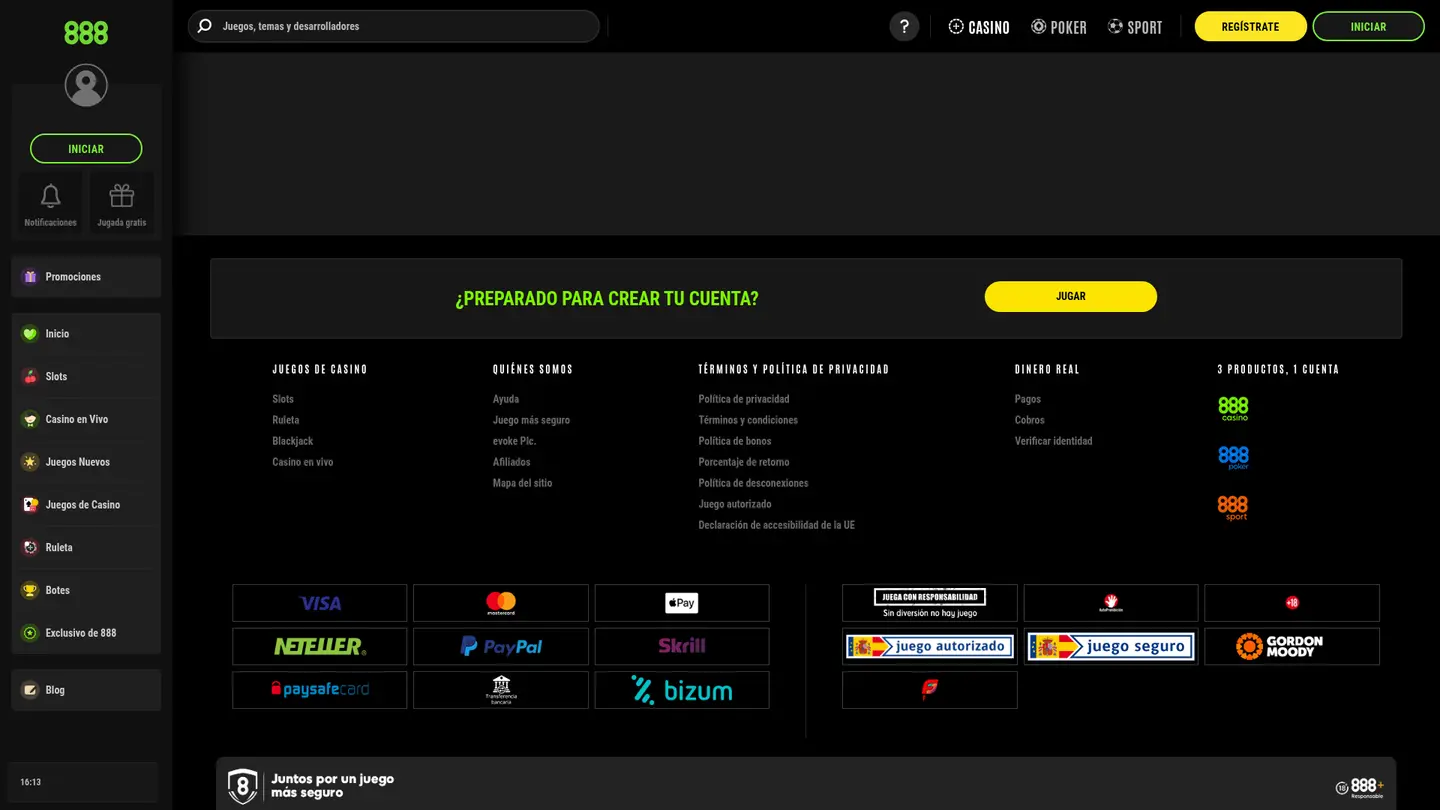Select the Transferencia bancaria icon
The image size is (1440, 810).
click(x=501, y=690)
